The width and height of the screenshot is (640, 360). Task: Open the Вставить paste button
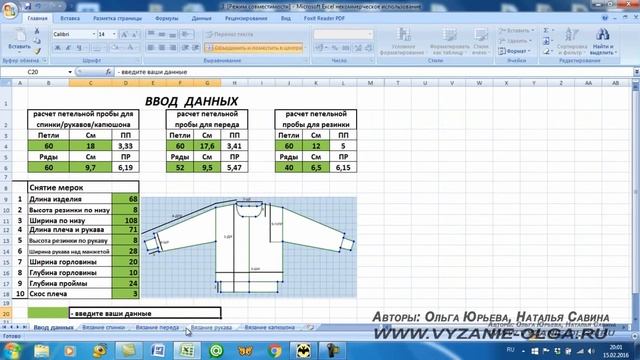tap(19, 41)
